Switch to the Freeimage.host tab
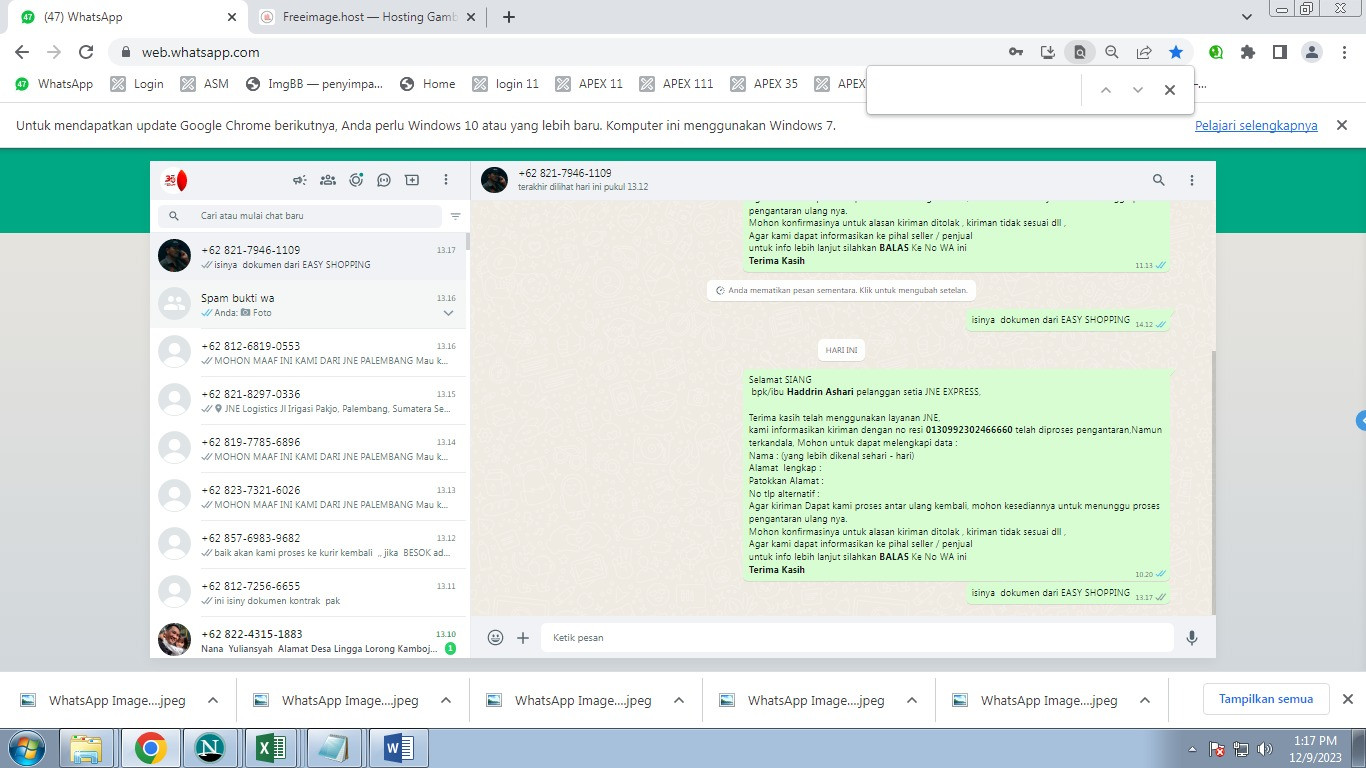 coord(366,17)
